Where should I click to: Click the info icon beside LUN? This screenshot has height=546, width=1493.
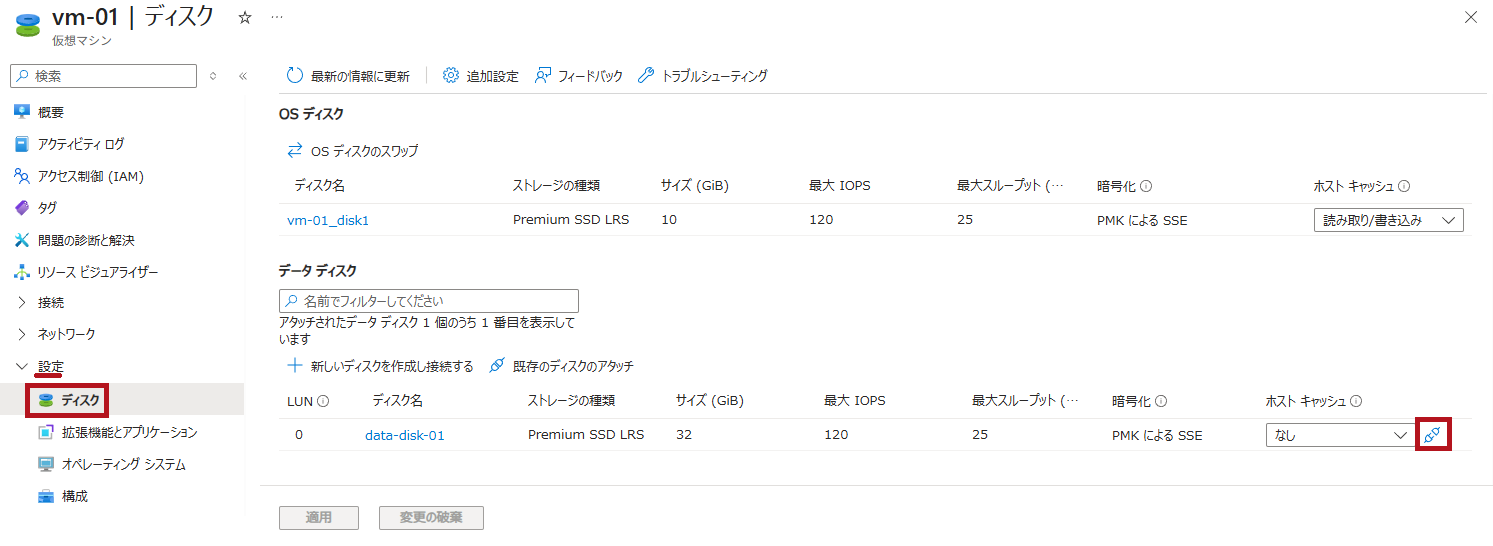pos(324,401)
